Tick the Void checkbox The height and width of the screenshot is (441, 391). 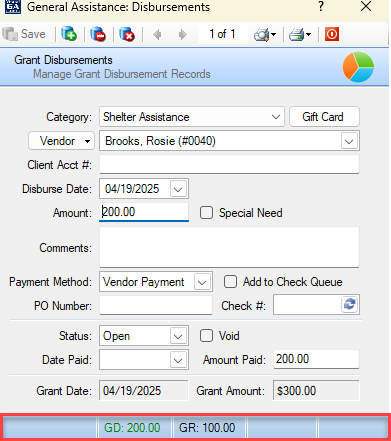(x=206, y=336)
